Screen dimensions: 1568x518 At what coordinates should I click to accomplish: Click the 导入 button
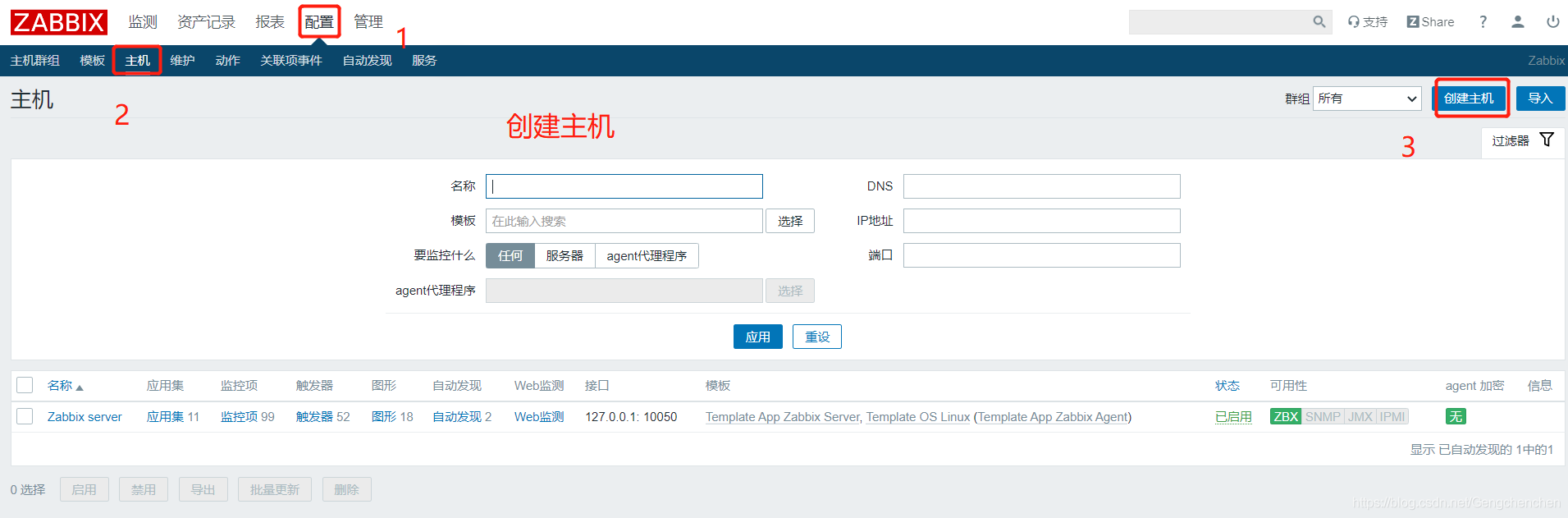click(1540, 99)
